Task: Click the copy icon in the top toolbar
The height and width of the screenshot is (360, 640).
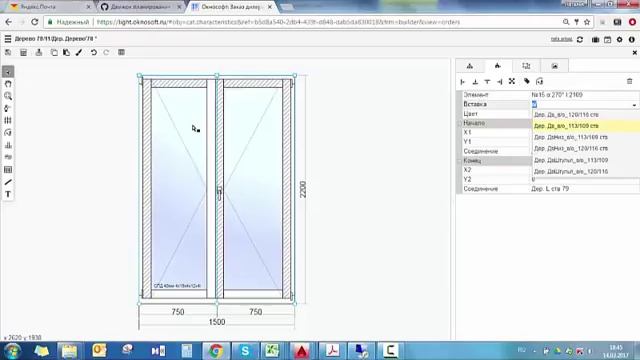Action: point(54,53)
